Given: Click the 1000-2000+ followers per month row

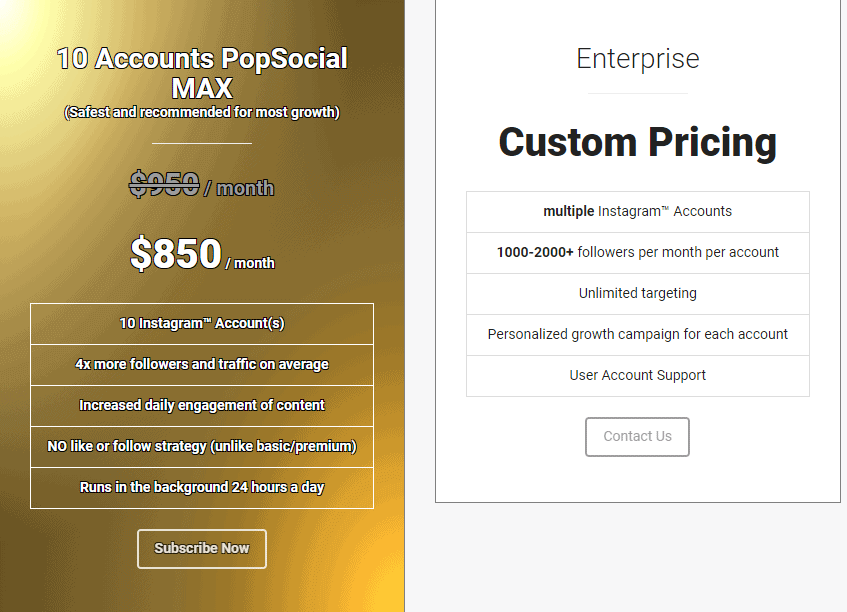Looking at the screenshot, I should [x=637, y=253].
